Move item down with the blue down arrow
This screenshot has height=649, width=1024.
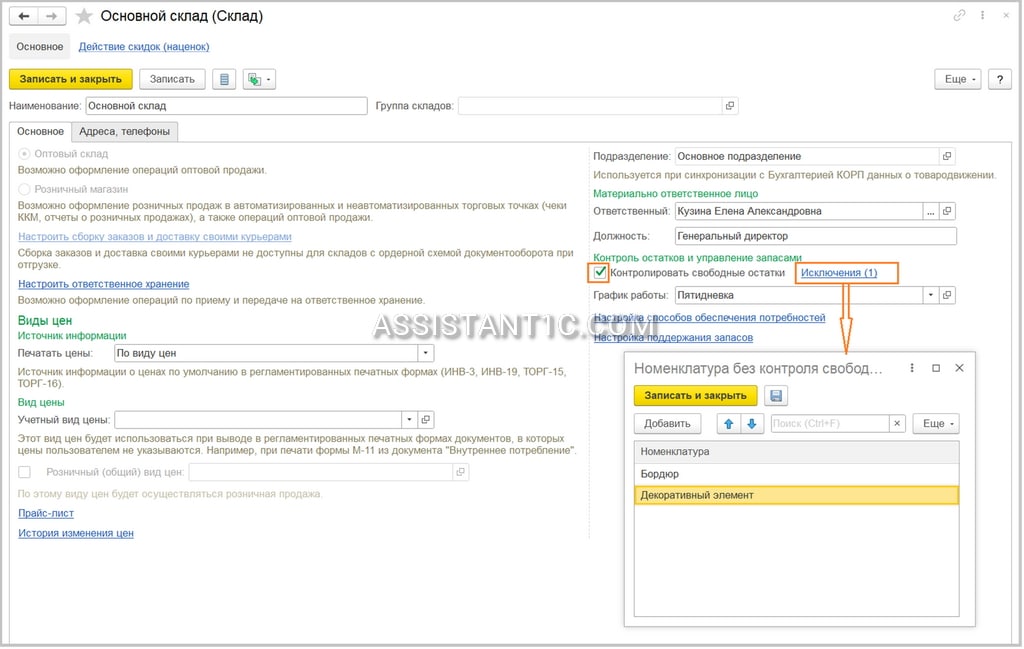tap(752, 424)
